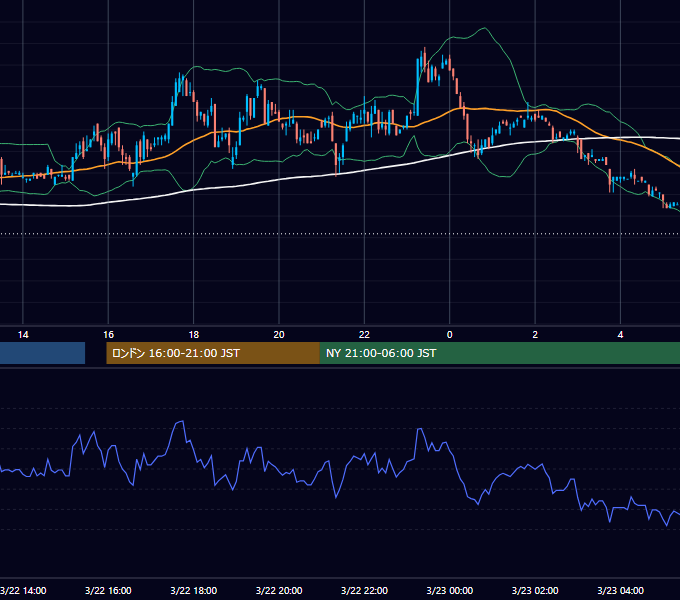
Task: Click the 22 hour axis label
Action: point(364,335)
